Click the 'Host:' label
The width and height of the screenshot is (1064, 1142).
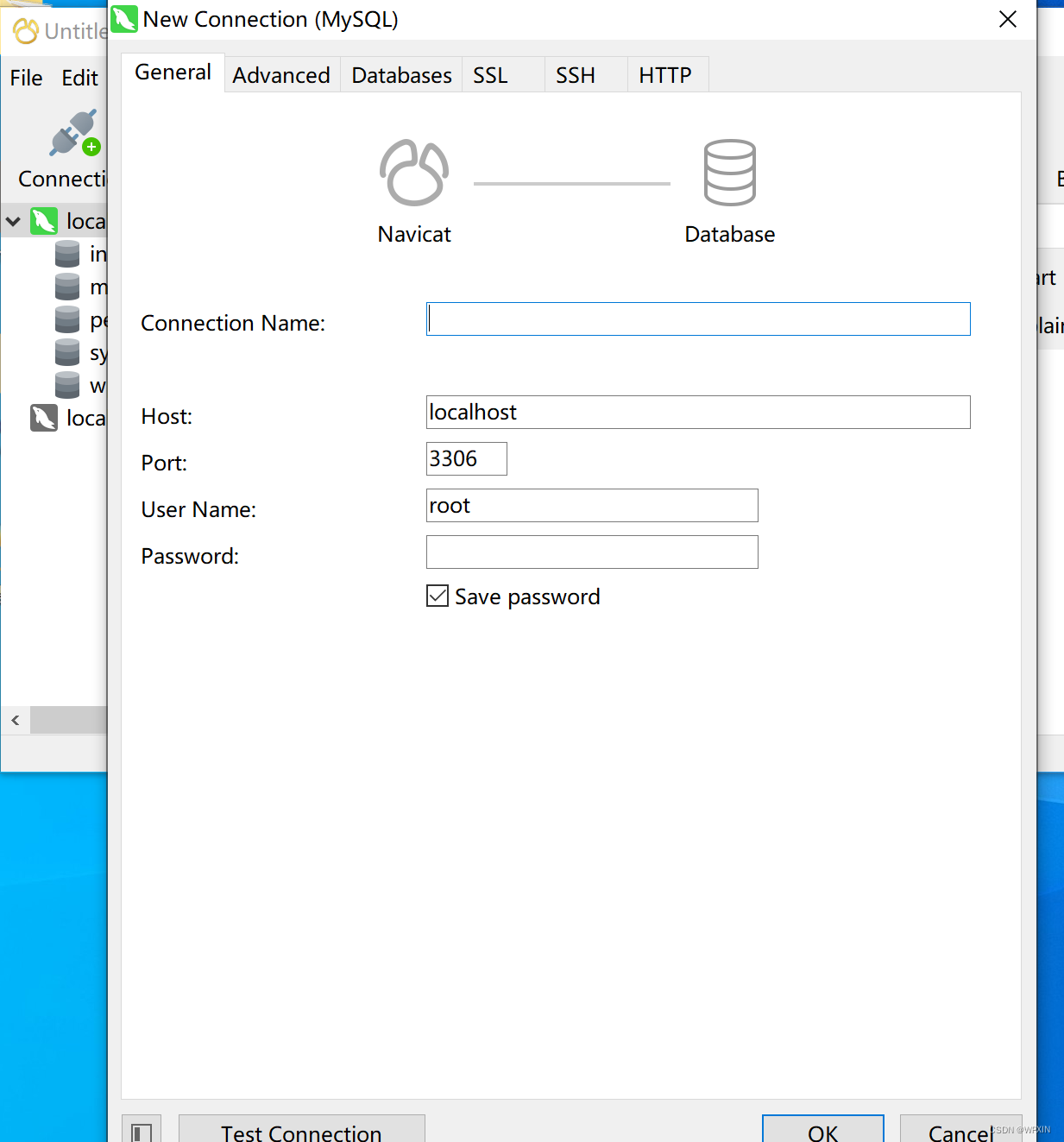tap(167, 416)
